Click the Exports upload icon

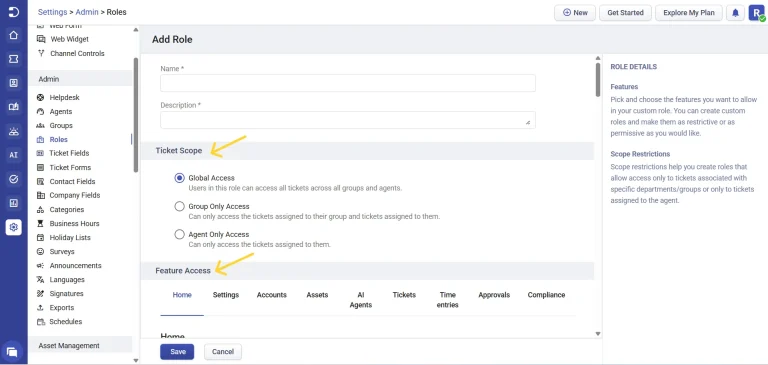pyautogui.click(x=40, y=308)
